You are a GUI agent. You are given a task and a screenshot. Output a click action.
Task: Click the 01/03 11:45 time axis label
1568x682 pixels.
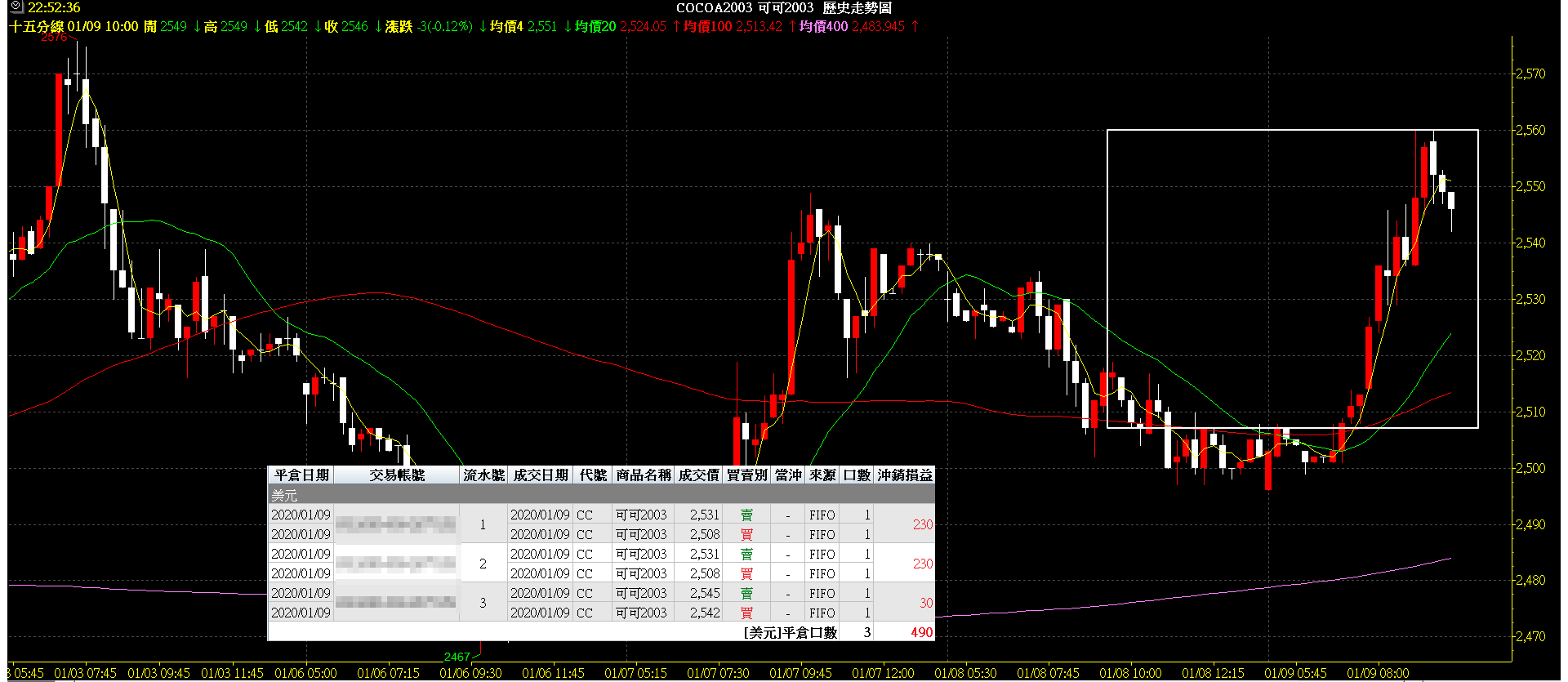coord(232,673)
